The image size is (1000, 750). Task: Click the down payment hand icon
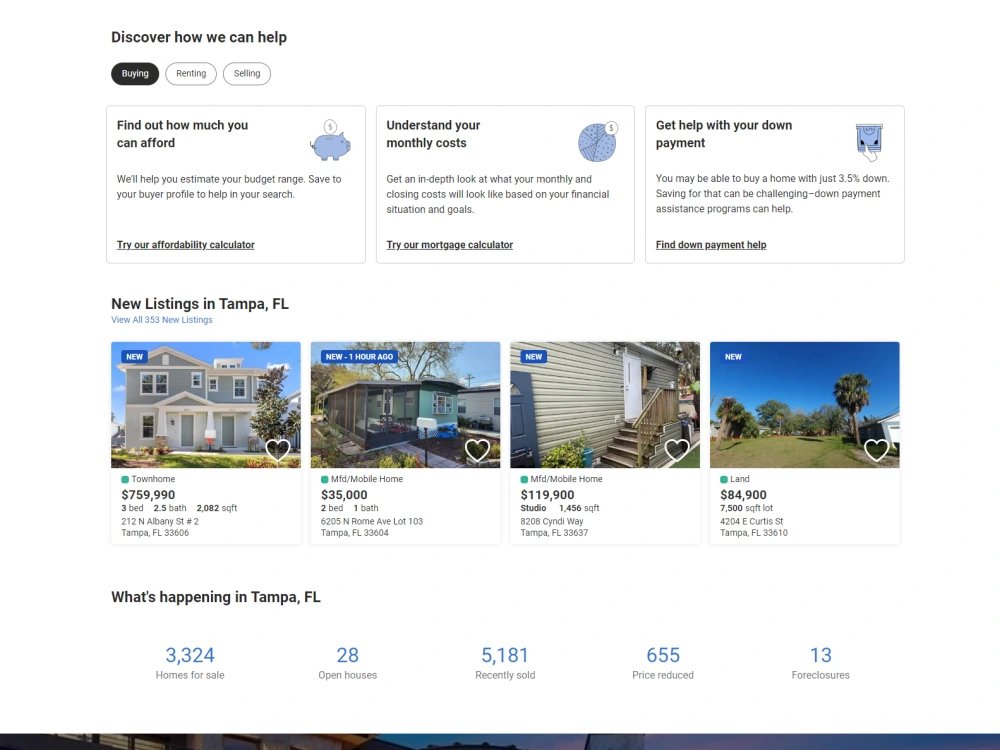click(869, 142)
